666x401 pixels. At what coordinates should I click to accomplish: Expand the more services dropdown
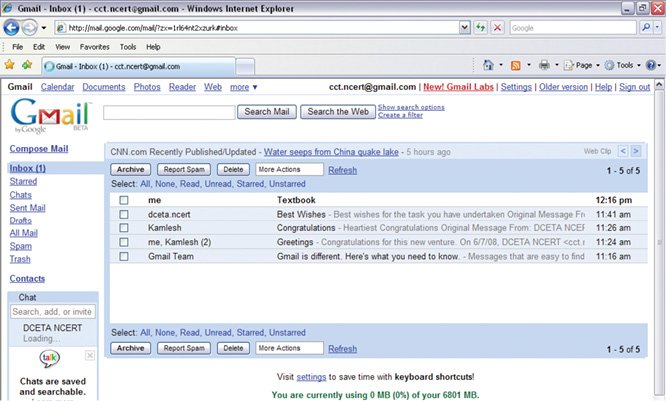(244, 87)
